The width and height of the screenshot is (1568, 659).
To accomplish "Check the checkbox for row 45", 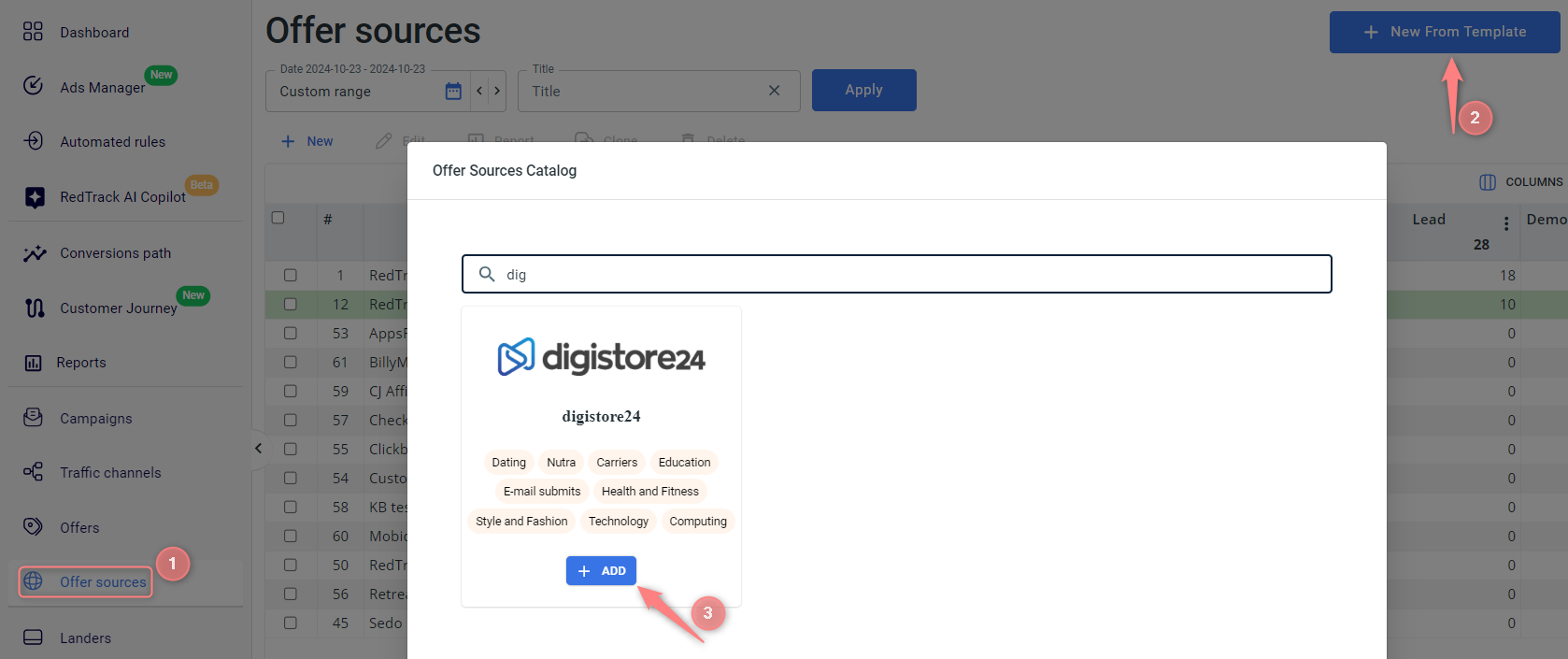I will [x=291, y=623].
